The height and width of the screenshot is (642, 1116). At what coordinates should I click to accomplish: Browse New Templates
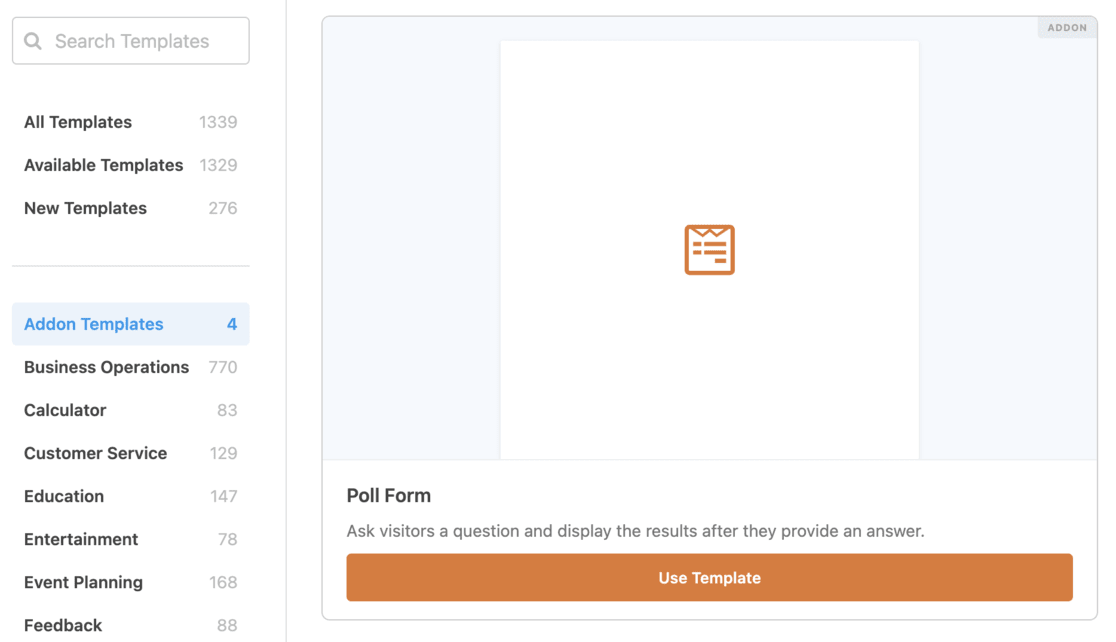coord(85,208)
